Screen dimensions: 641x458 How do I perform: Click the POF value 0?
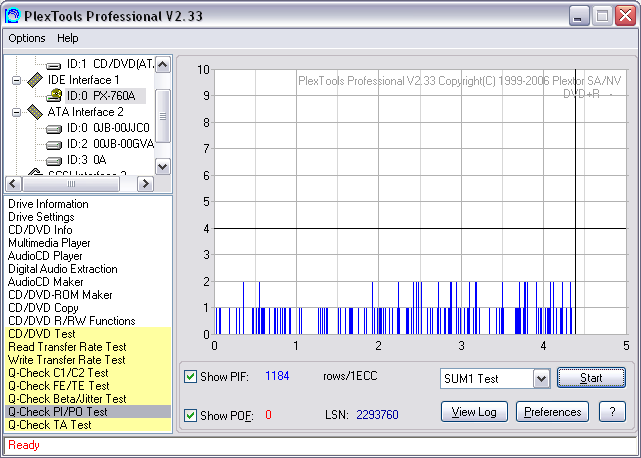(x=268, y=415)
